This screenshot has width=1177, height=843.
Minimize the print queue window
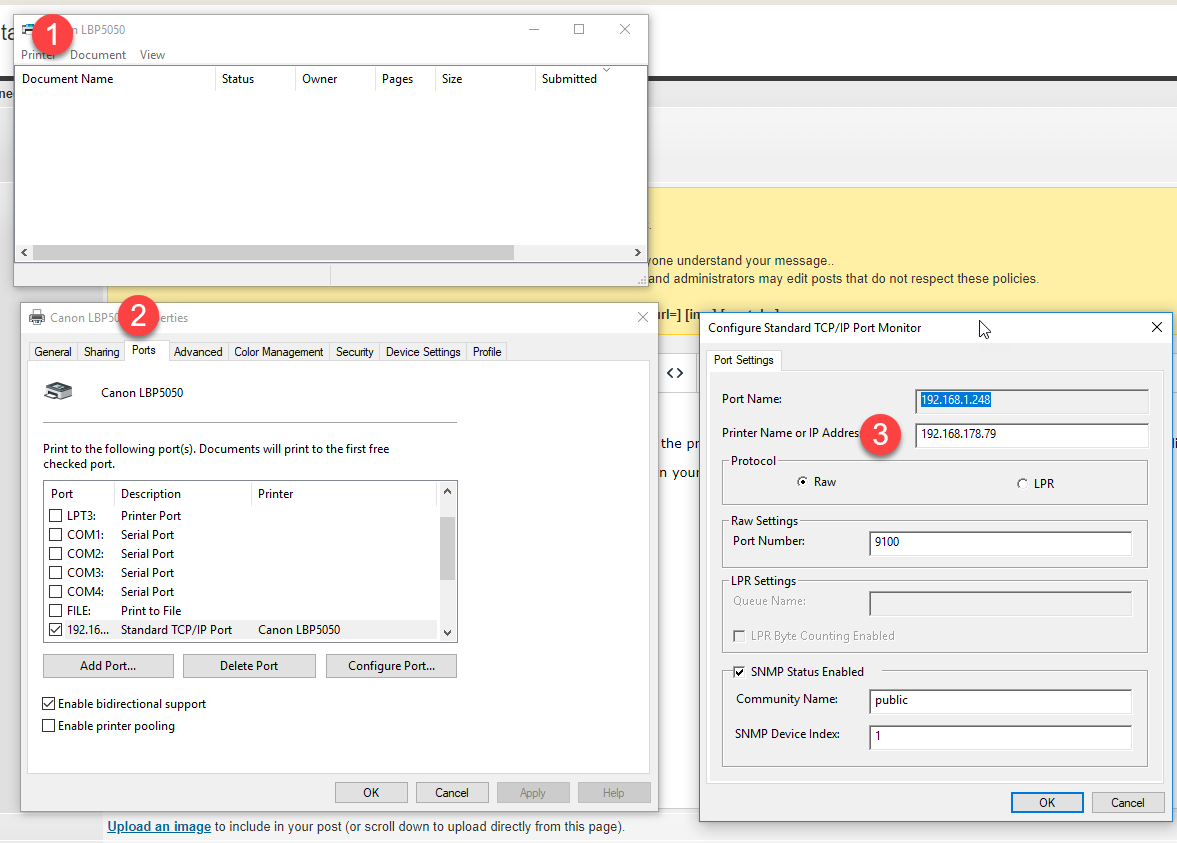(x=534, y=29)
